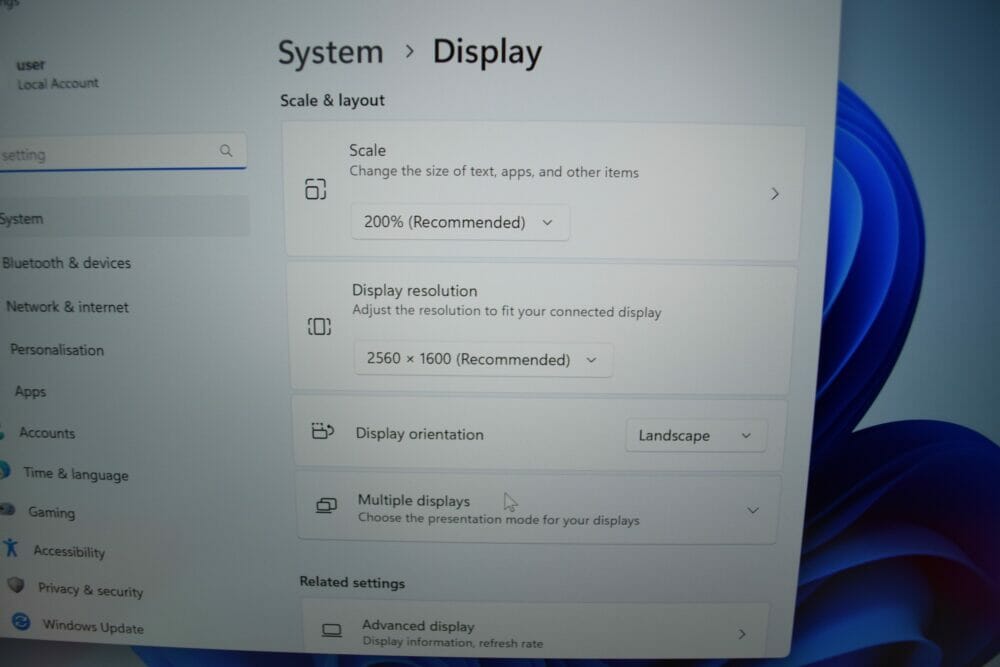Open Privacy & security settings
The width and height of the screenshot is (1000, 667).
pyautogui.click(x=90, y=589)
